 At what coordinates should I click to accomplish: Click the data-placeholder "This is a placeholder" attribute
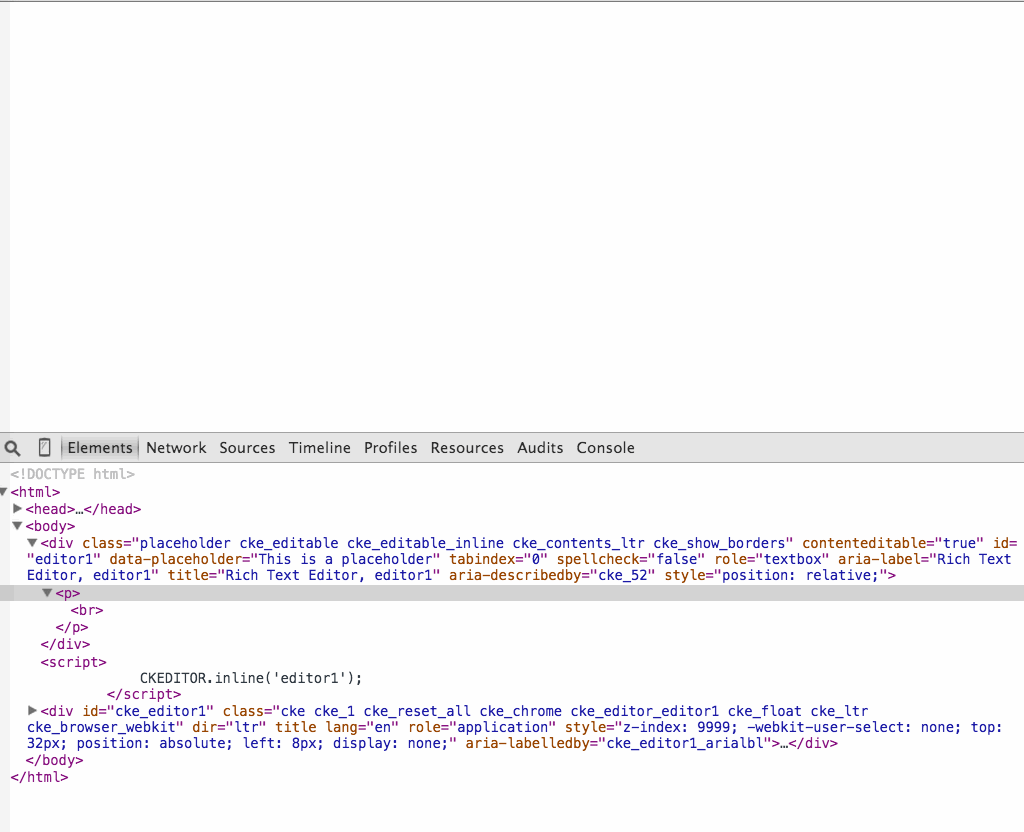[x=275, y=559]
